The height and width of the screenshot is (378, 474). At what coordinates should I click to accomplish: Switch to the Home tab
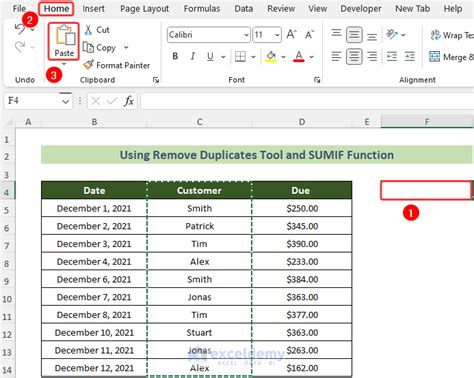coord(56,9)
